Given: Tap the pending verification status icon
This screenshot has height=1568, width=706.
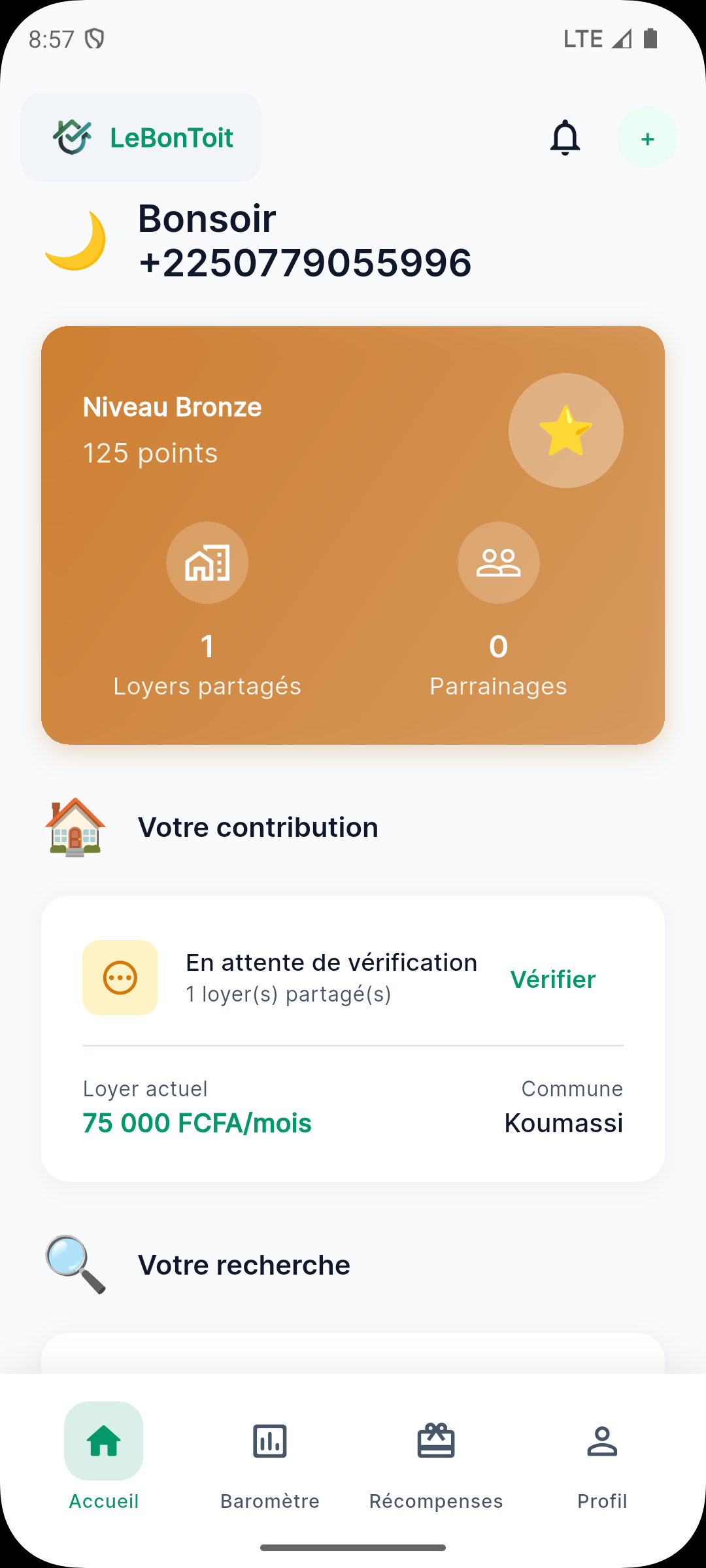Looking at the screenshot, I should click(x=120, y=978).
